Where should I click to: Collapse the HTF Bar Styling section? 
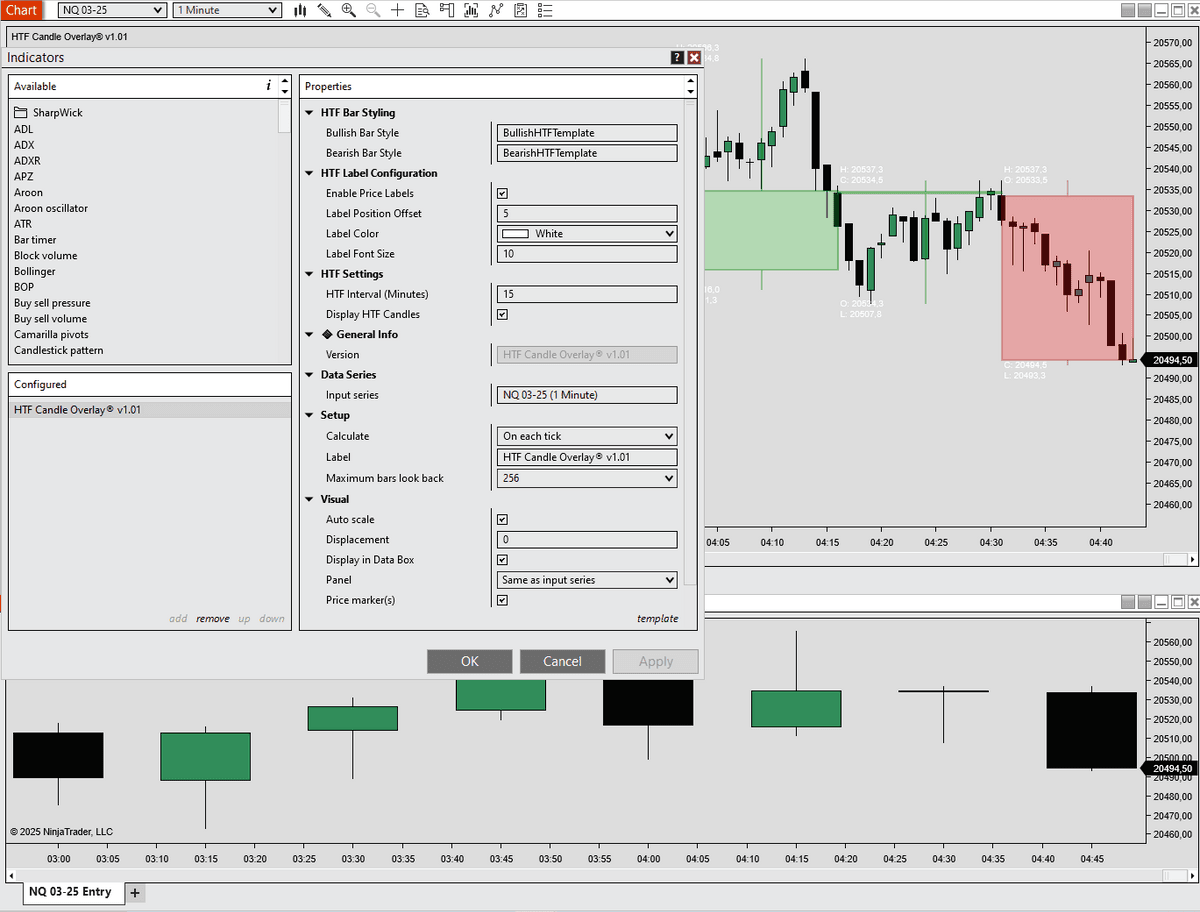click(310, 113)
